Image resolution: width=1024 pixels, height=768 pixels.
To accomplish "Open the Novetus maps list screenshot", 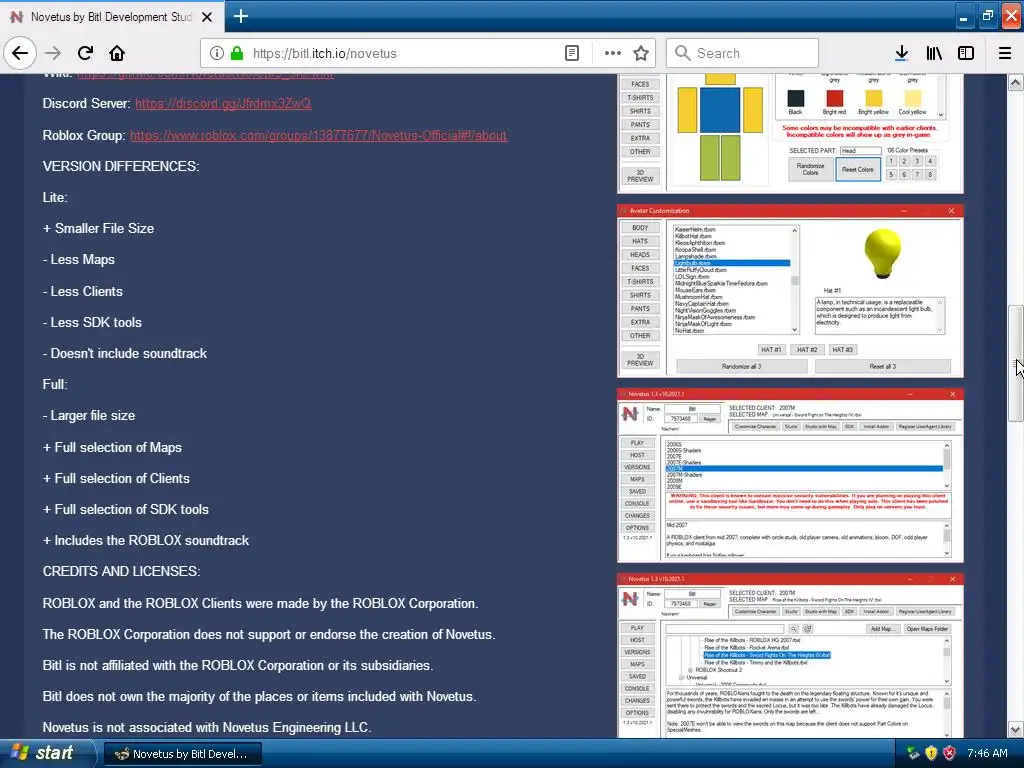I will click(x=790, y=655).
